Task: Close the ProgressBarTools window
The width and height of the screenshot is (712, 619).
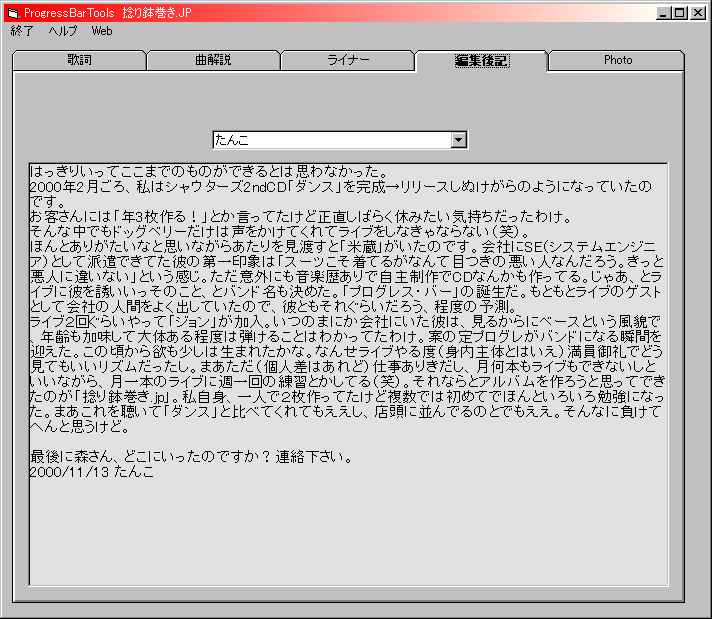Action: click(x=697, y=13)
